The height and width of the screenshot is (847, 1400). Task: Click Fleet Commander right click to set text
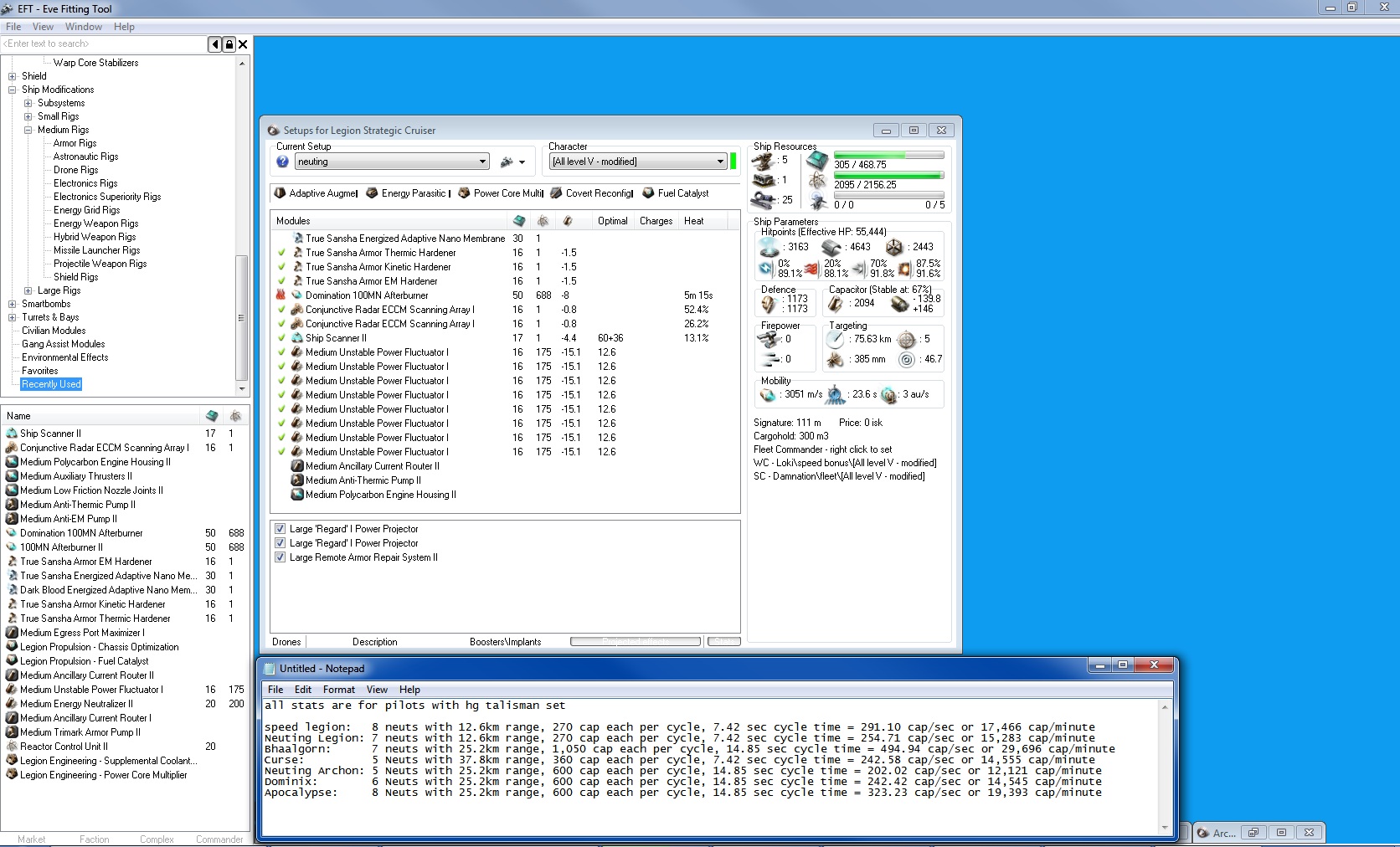coord(822,449)
